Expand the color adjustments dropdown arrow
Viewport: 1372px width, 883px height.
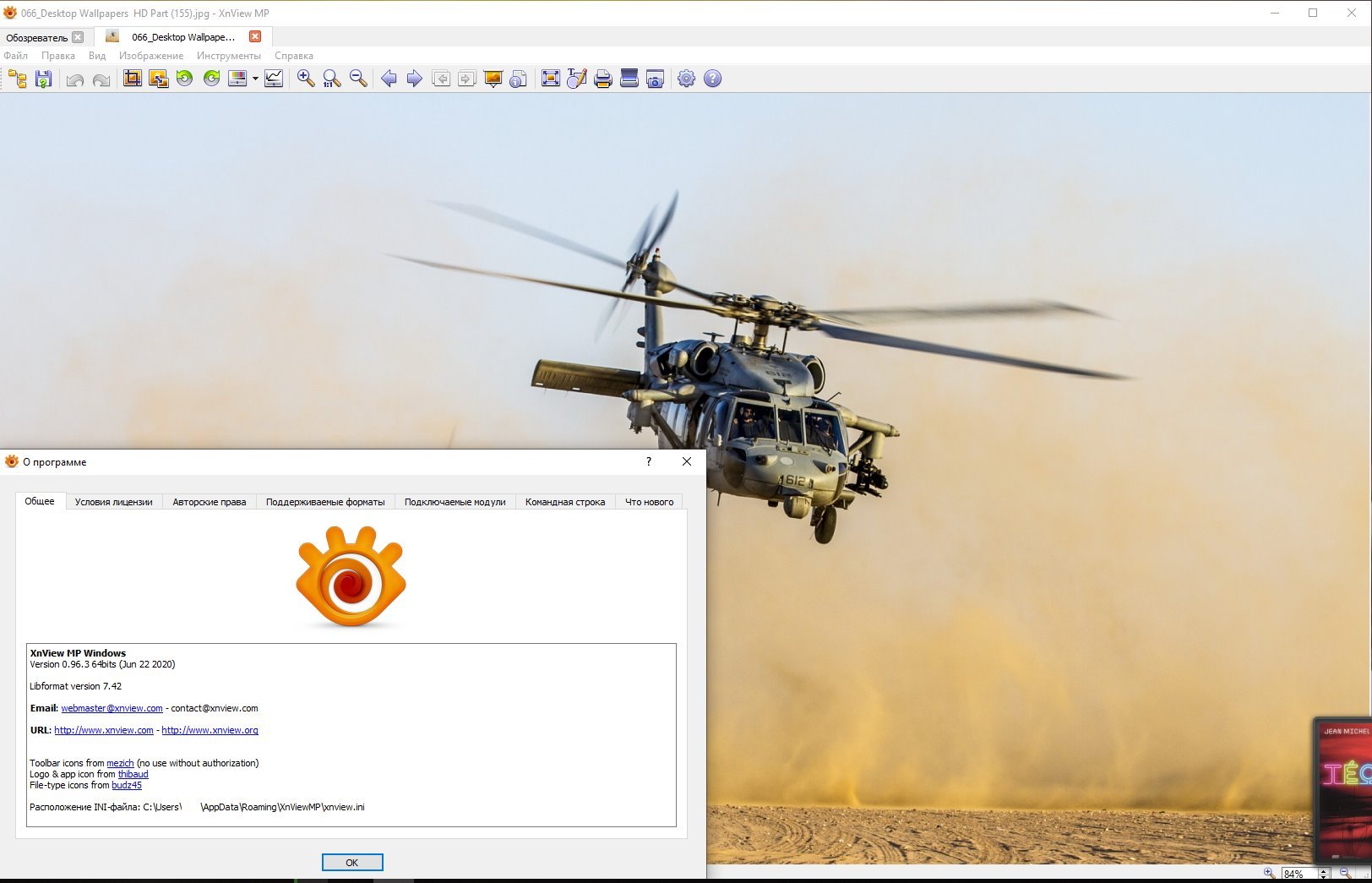(x=255, y=79)
